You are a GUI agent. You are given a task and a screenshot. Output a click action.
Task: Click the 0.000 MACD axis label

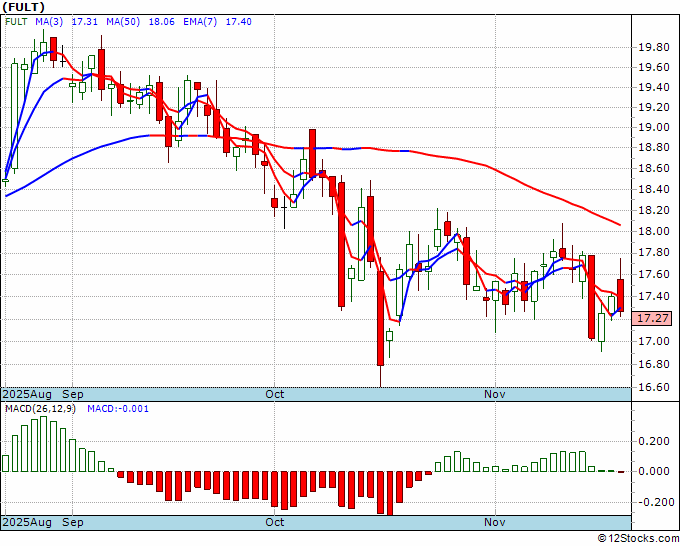[654, 471]
